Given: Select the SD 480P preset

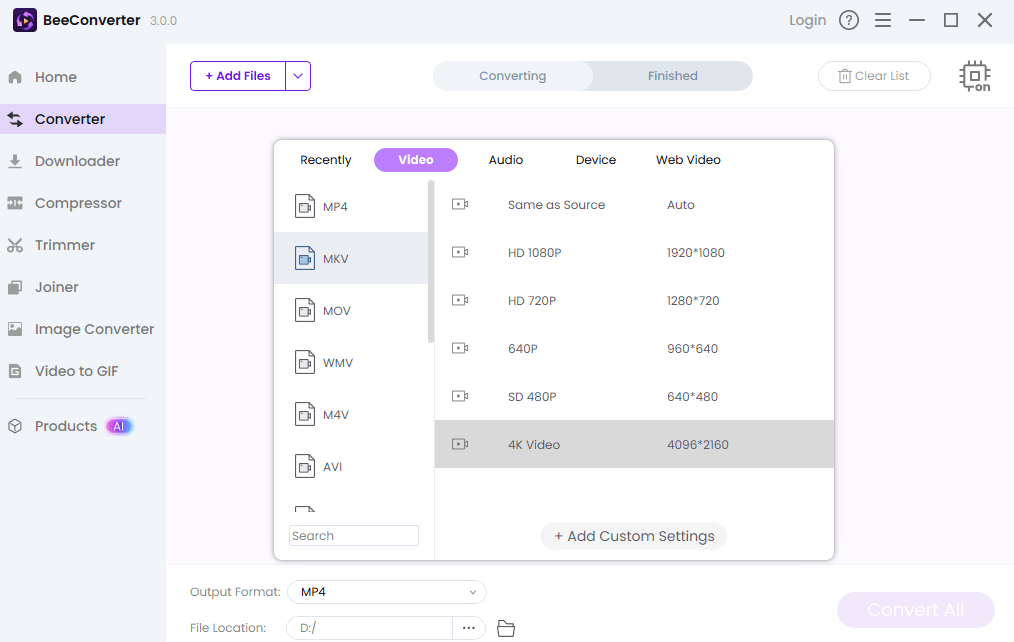Looking at the screenshot, I should click(x=634, y=396).
